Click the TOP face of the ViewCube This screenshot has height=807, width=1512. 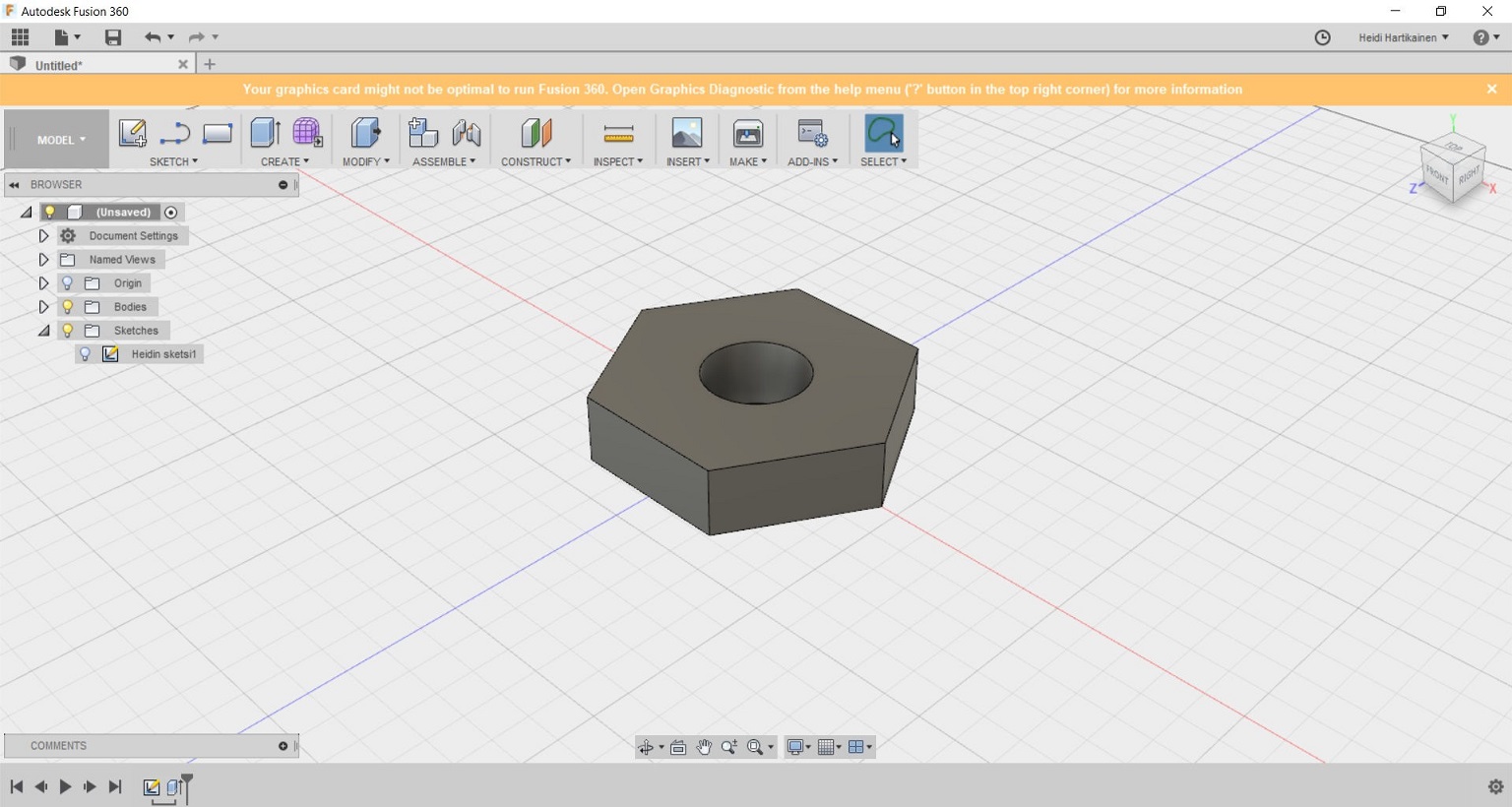pos(1454,147)
